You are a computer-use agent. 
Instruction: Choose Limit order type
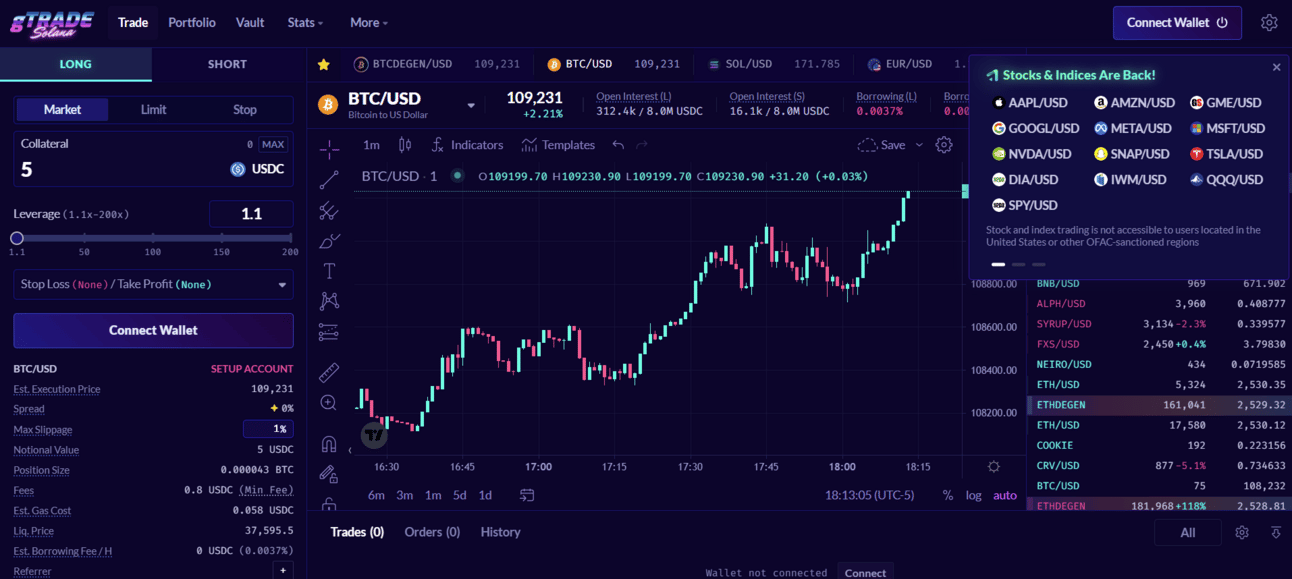154,110
